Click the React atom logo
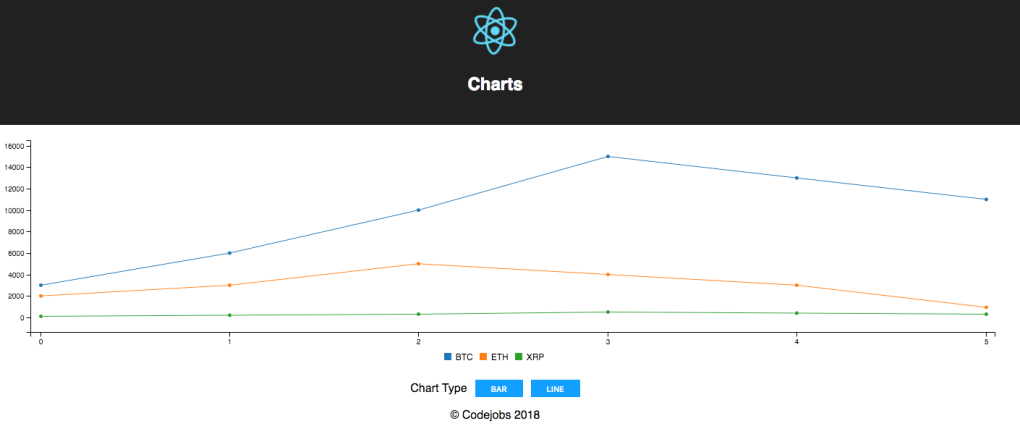Image resolution: width=1020 pixels, height=428 pixels. pyautogui.click(x=495, y=30)
